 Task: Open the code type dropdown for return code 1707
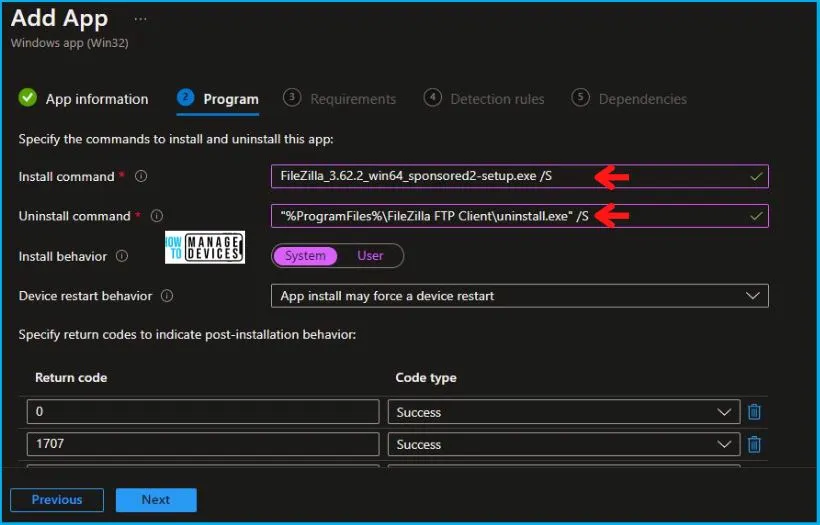564,445
